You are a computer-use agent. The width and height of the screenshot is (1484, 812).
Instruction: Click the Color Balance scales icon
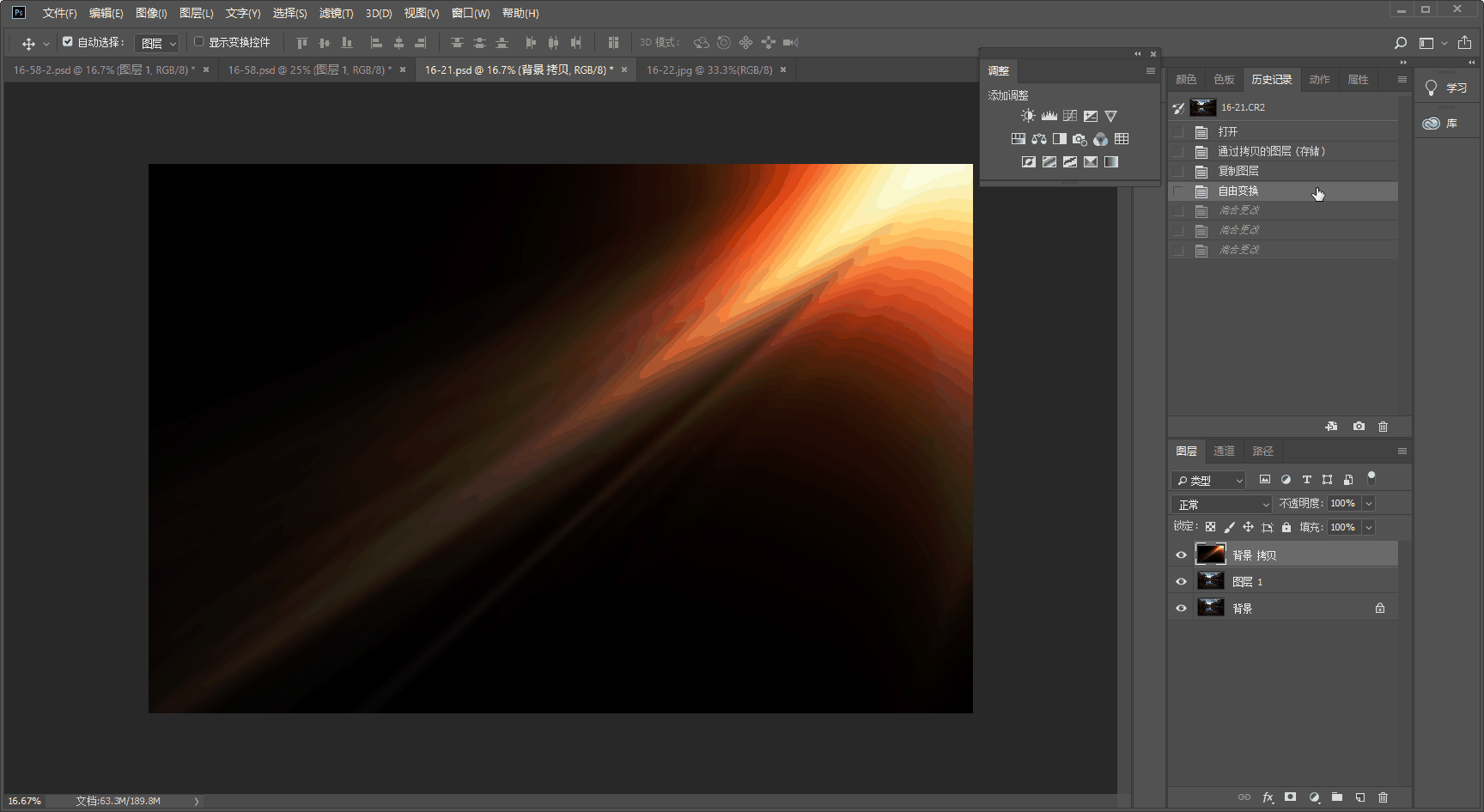click(1039, 139)
